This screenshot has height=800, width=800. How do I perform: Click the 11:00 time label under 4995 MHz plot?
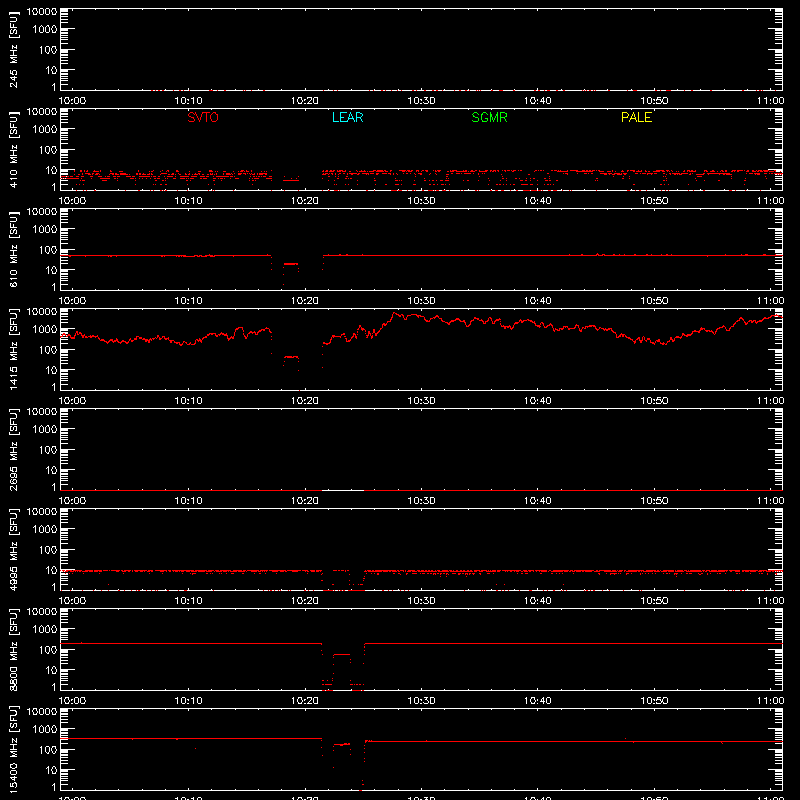pos(770,601)
